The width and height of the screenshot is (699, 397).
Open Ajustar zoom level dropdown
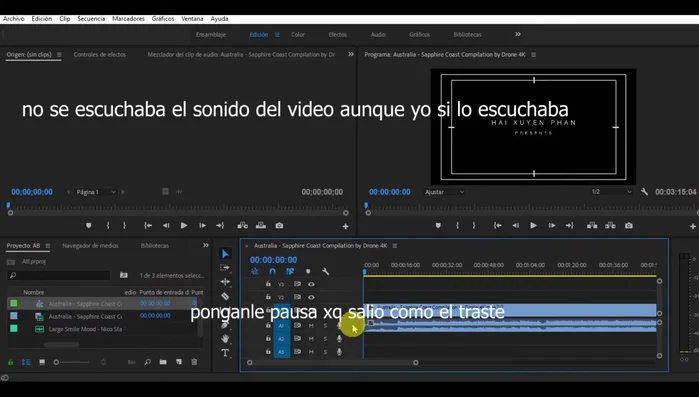[x=444, y=192]
